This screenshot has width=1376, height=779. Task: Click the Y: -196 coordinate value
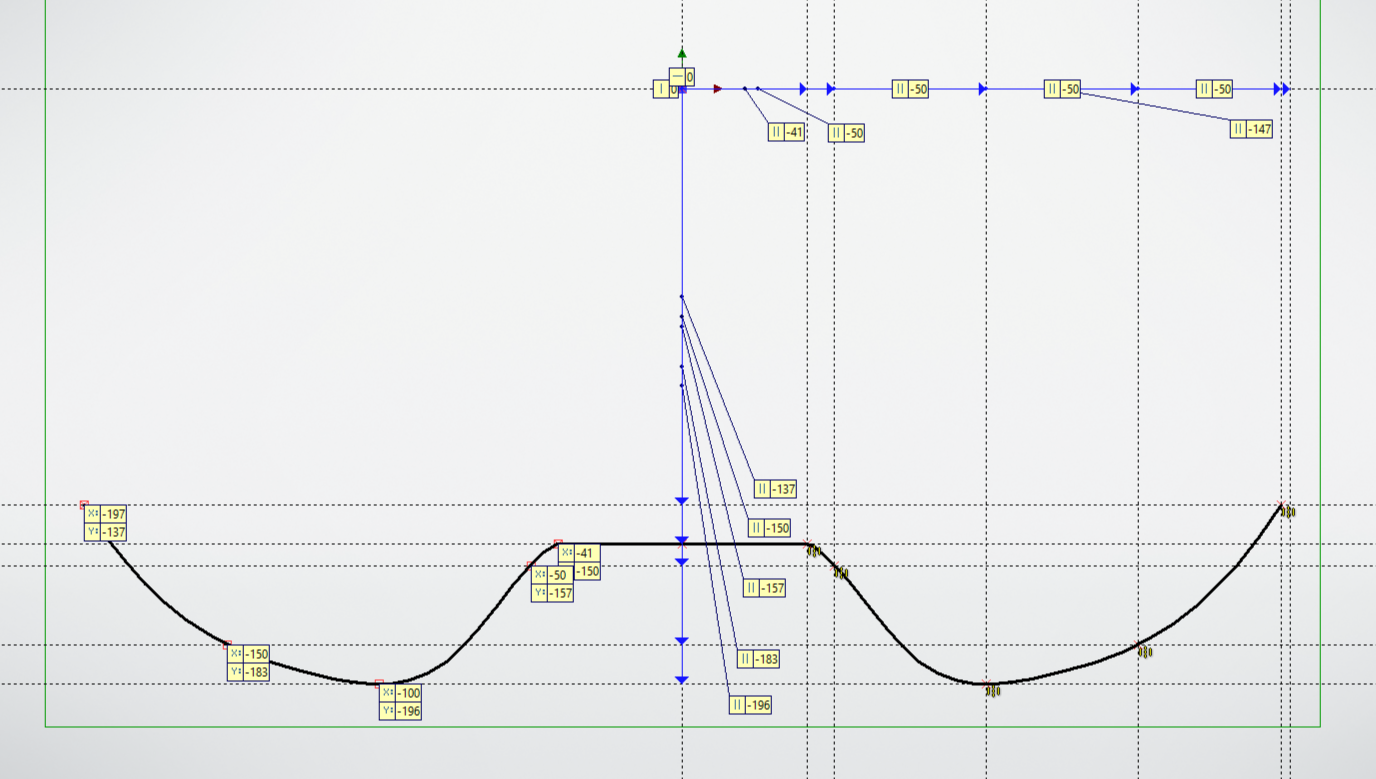click(x=408, y=711)
